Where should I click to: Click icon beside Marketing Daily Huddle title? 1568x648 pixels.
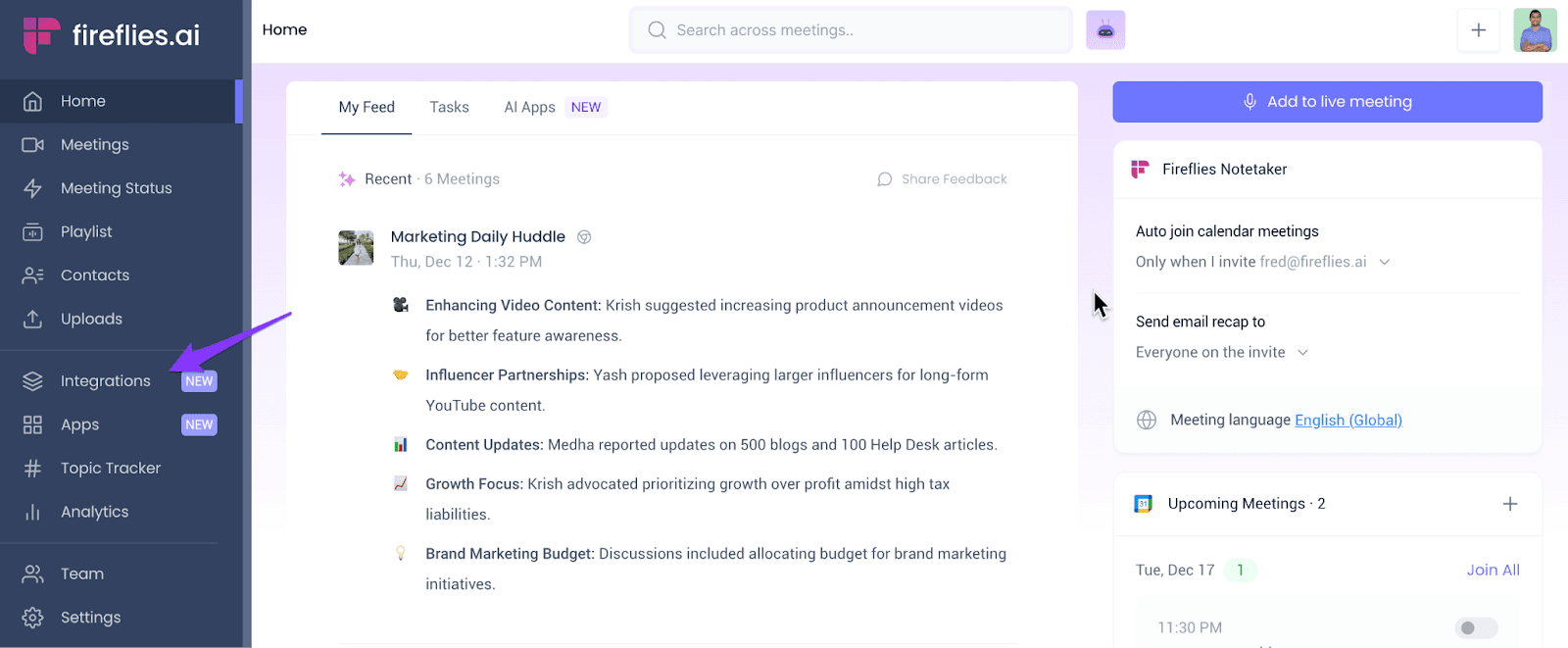tap(584, 237)
